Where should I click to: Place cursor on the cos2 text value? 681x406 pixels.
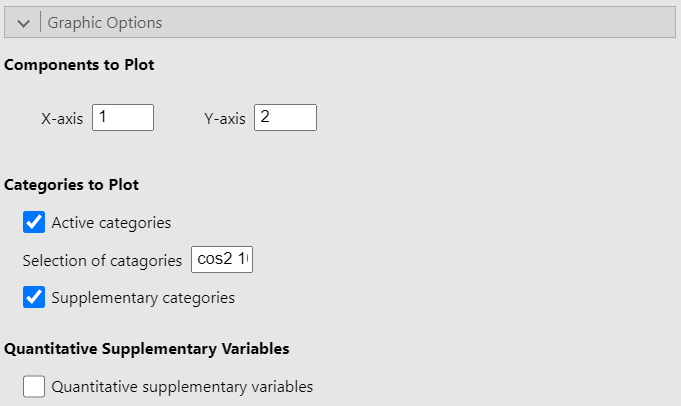(x=215, y=259)
